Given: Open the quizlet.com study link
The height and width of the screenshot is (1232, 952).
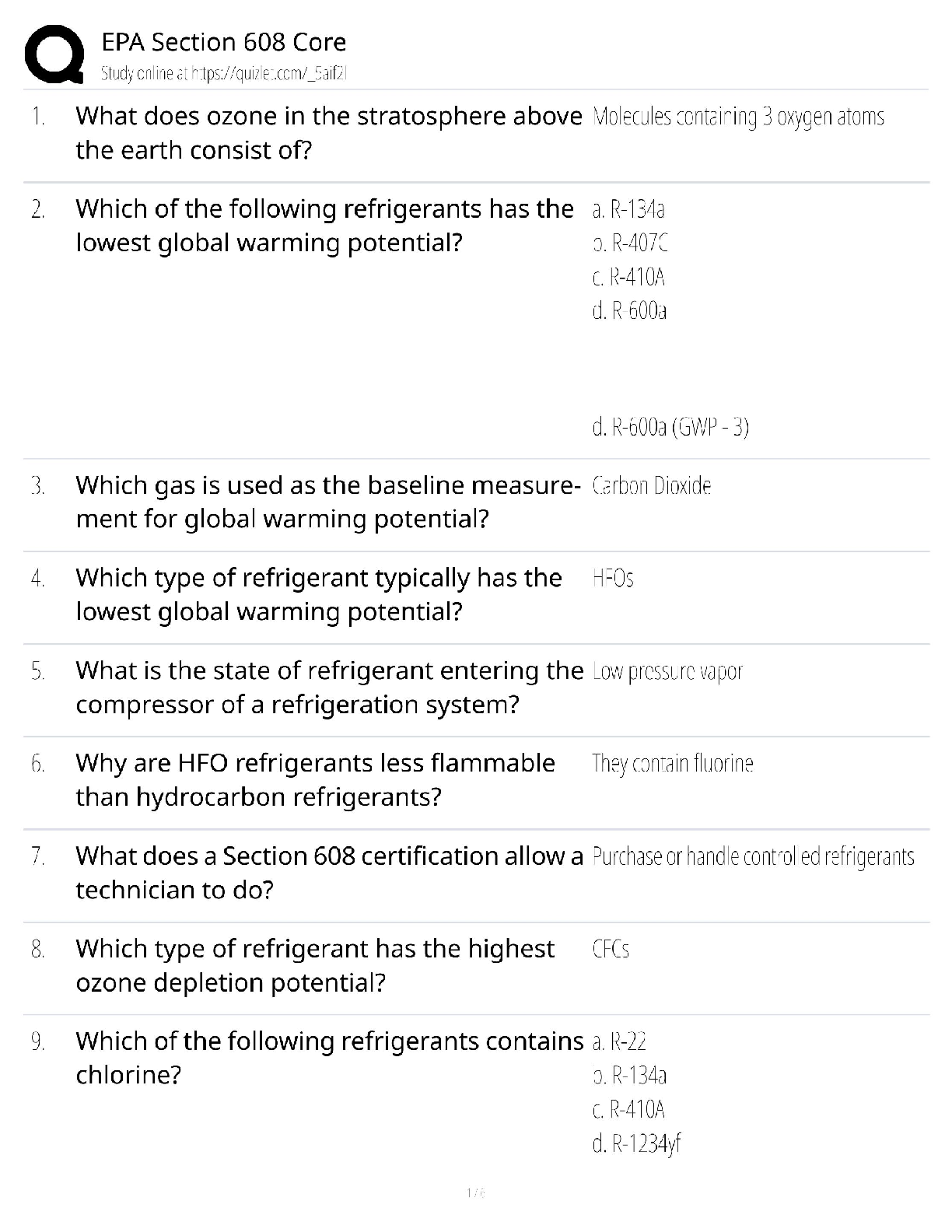Looking at the screenshot, I should [x=223, y=74].
